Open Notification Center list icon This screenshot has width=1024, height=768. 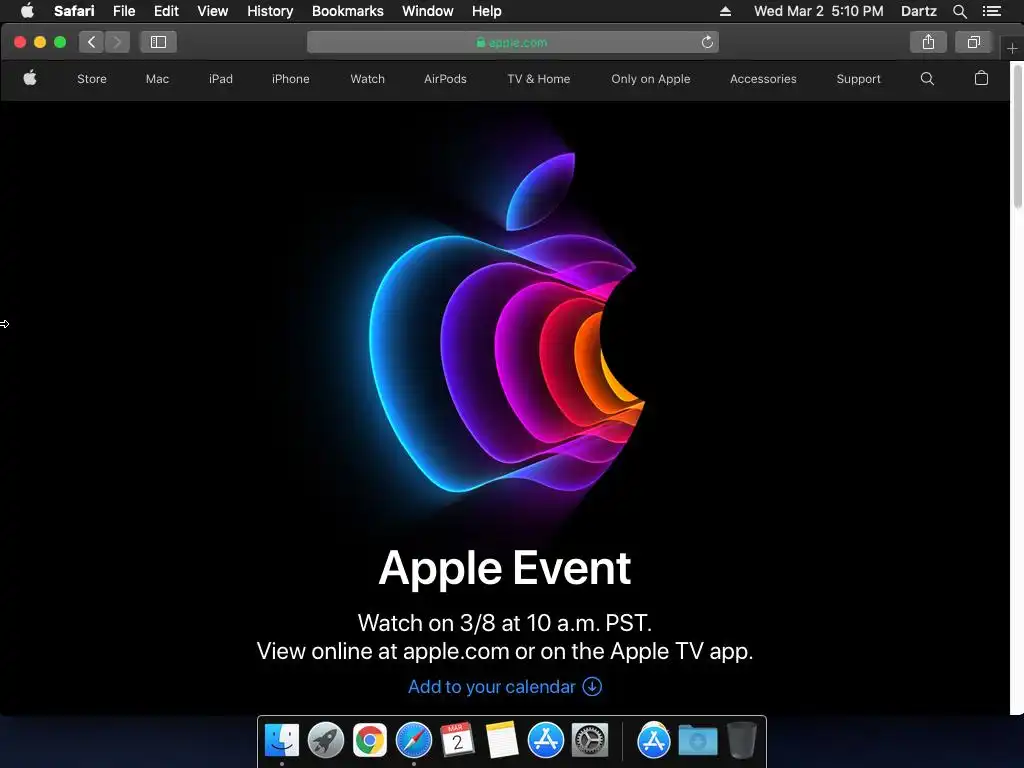coord(991,11)
